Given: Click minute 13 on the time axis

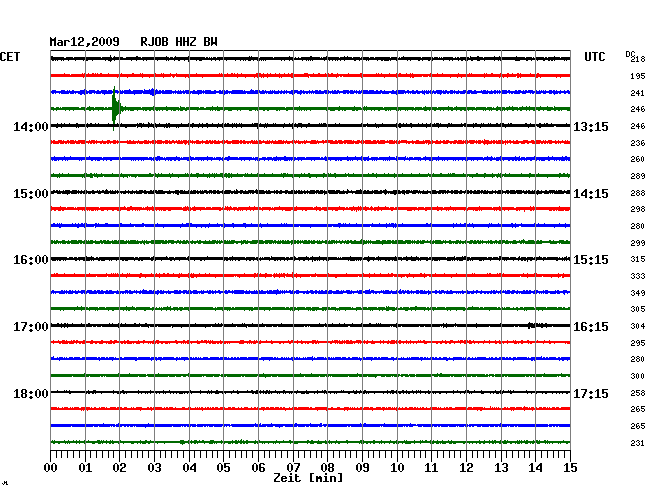Looking at the screenshot, I should point(501,467).
